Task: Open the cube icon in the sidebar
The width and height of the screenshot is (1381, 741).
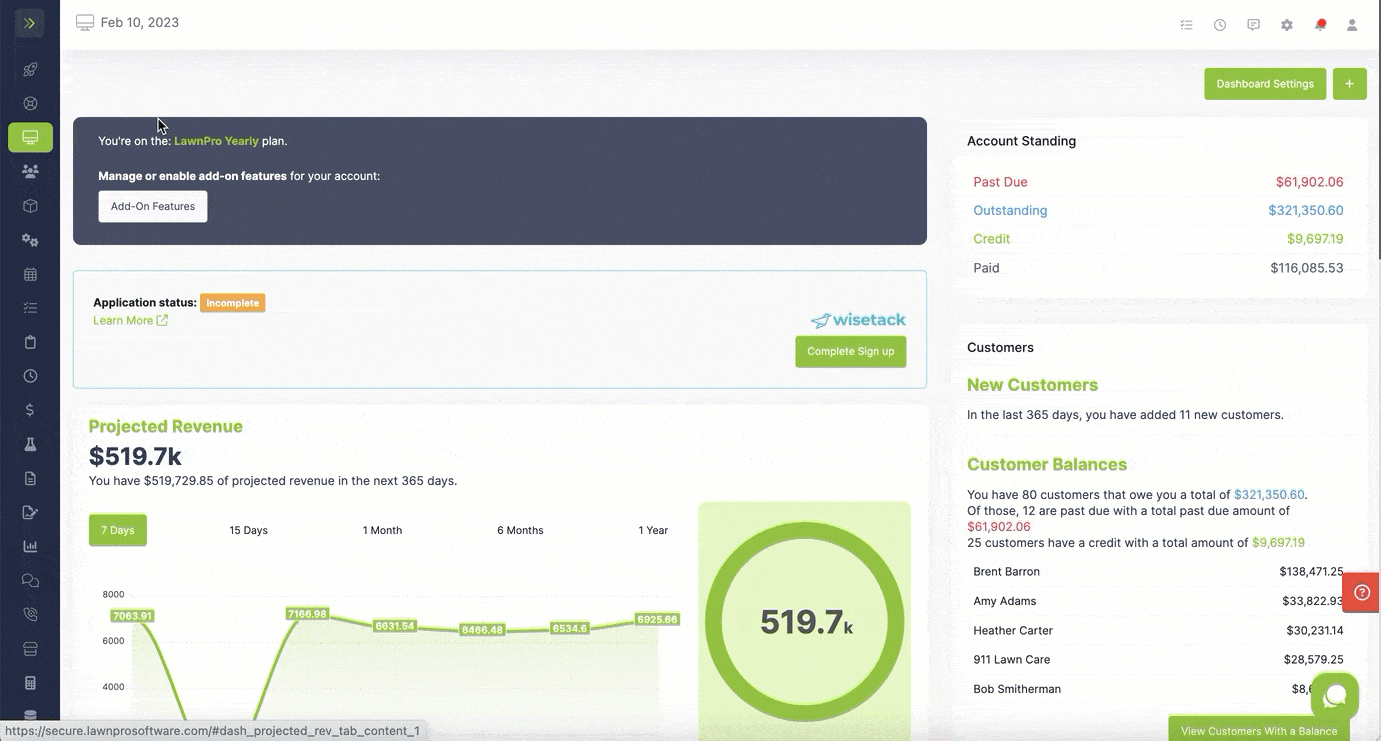Action: click(30, 206)
